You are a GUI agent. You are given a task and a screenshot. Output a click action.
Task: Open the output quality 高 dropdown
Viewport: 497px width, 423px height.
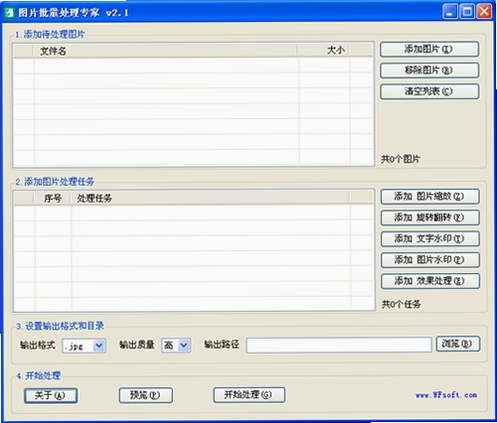pyautogui.click(x=176, y=345)
